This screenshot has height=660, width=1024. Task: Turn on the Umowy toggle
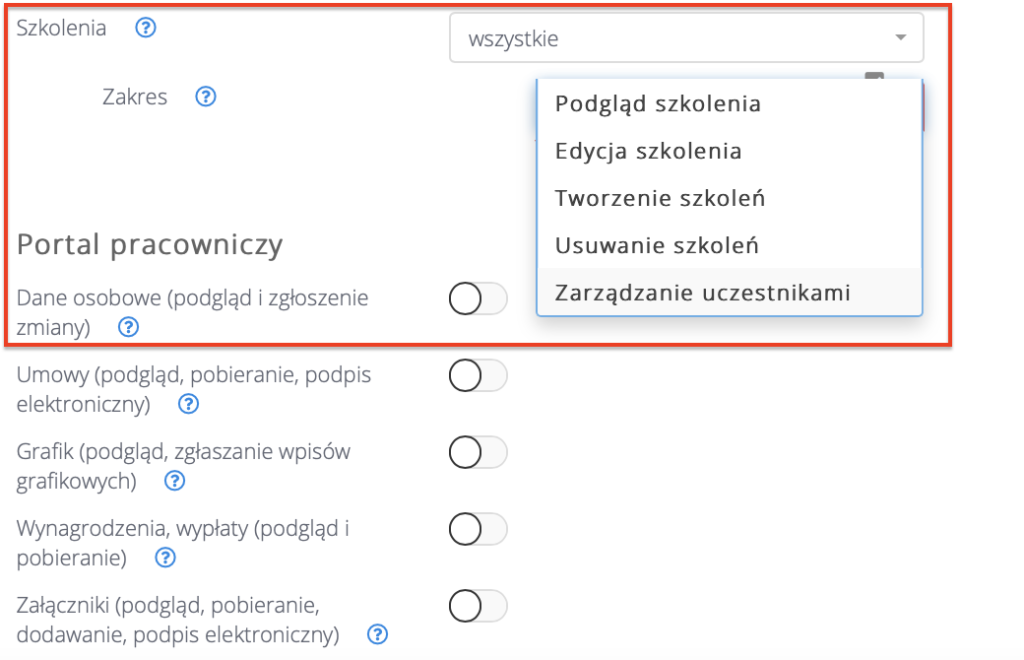(x=478, y=376)
